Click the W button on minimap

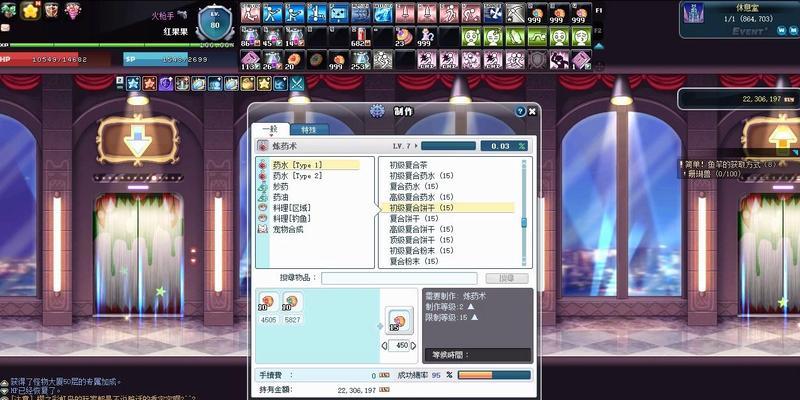coord(781,31)
